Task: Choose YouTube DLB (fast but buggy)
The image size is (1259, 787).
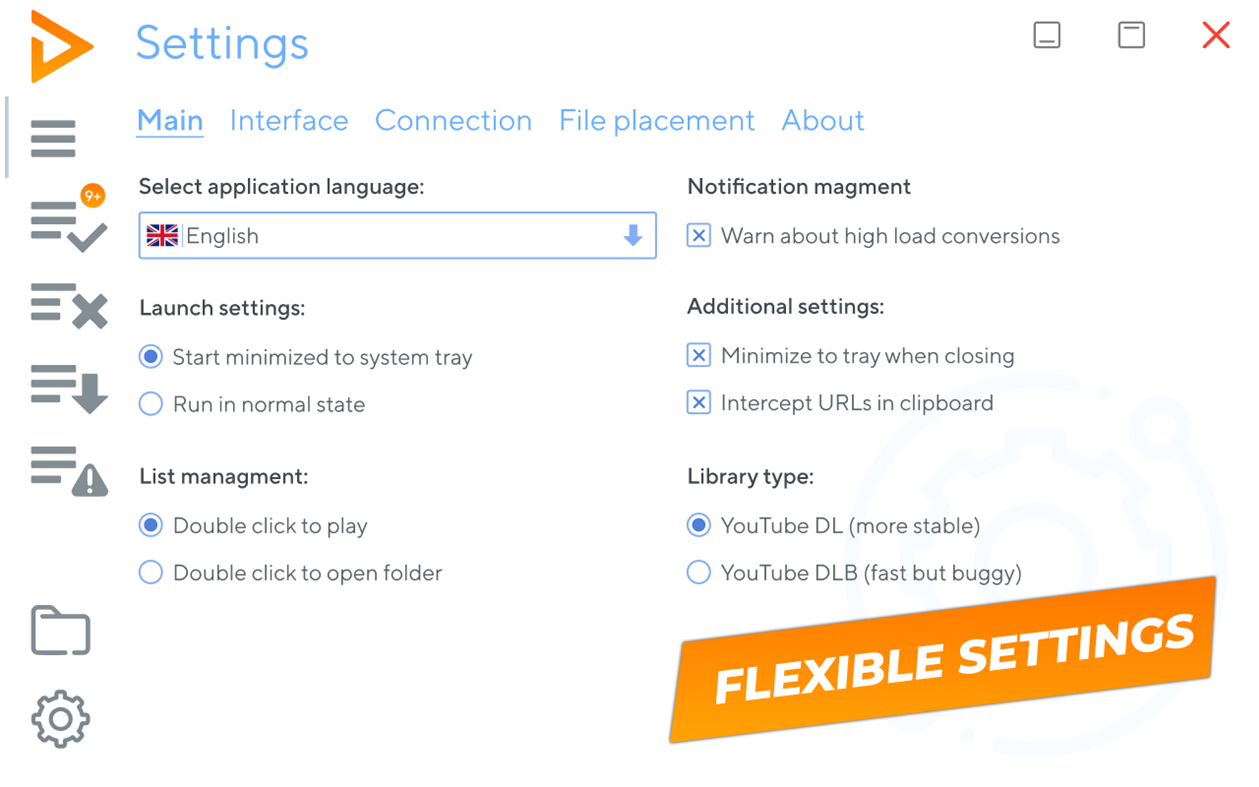Action: (x=698, y=572)
